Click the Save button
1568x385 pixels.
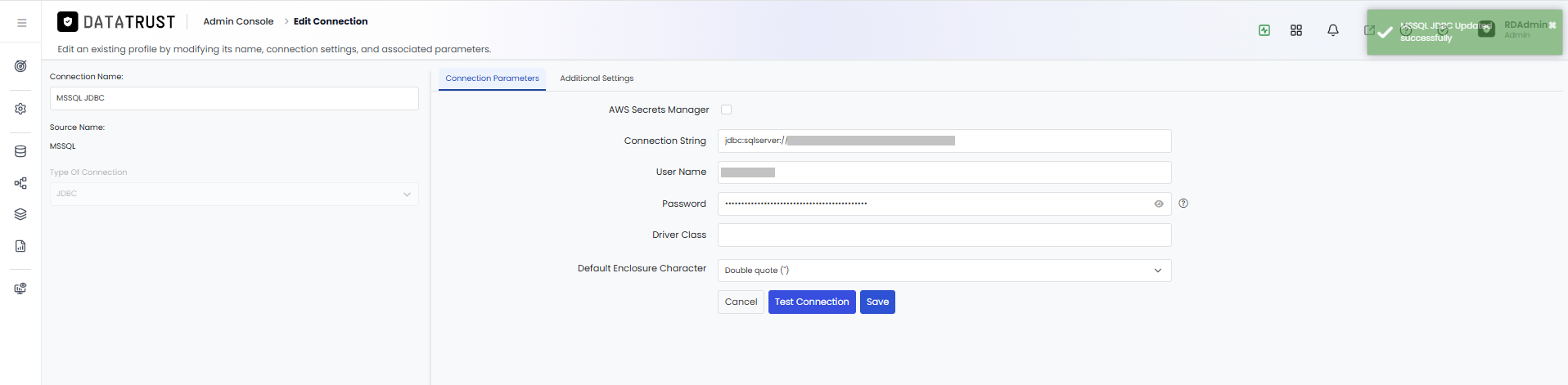click(877, 302)
